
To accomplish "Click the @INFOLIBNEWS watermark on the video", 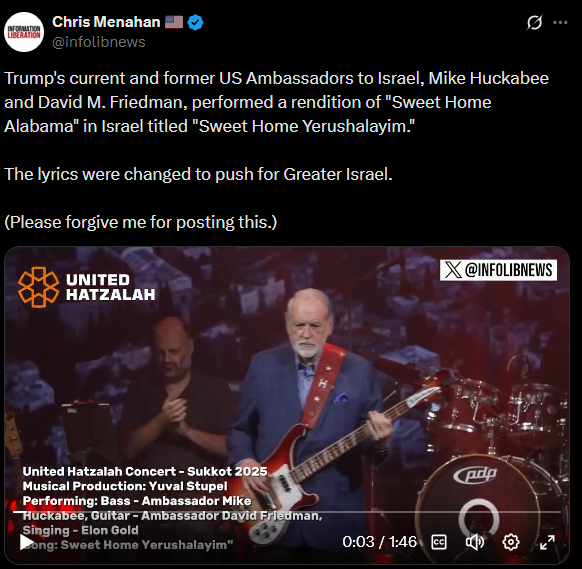I will (x=498, y=270).
